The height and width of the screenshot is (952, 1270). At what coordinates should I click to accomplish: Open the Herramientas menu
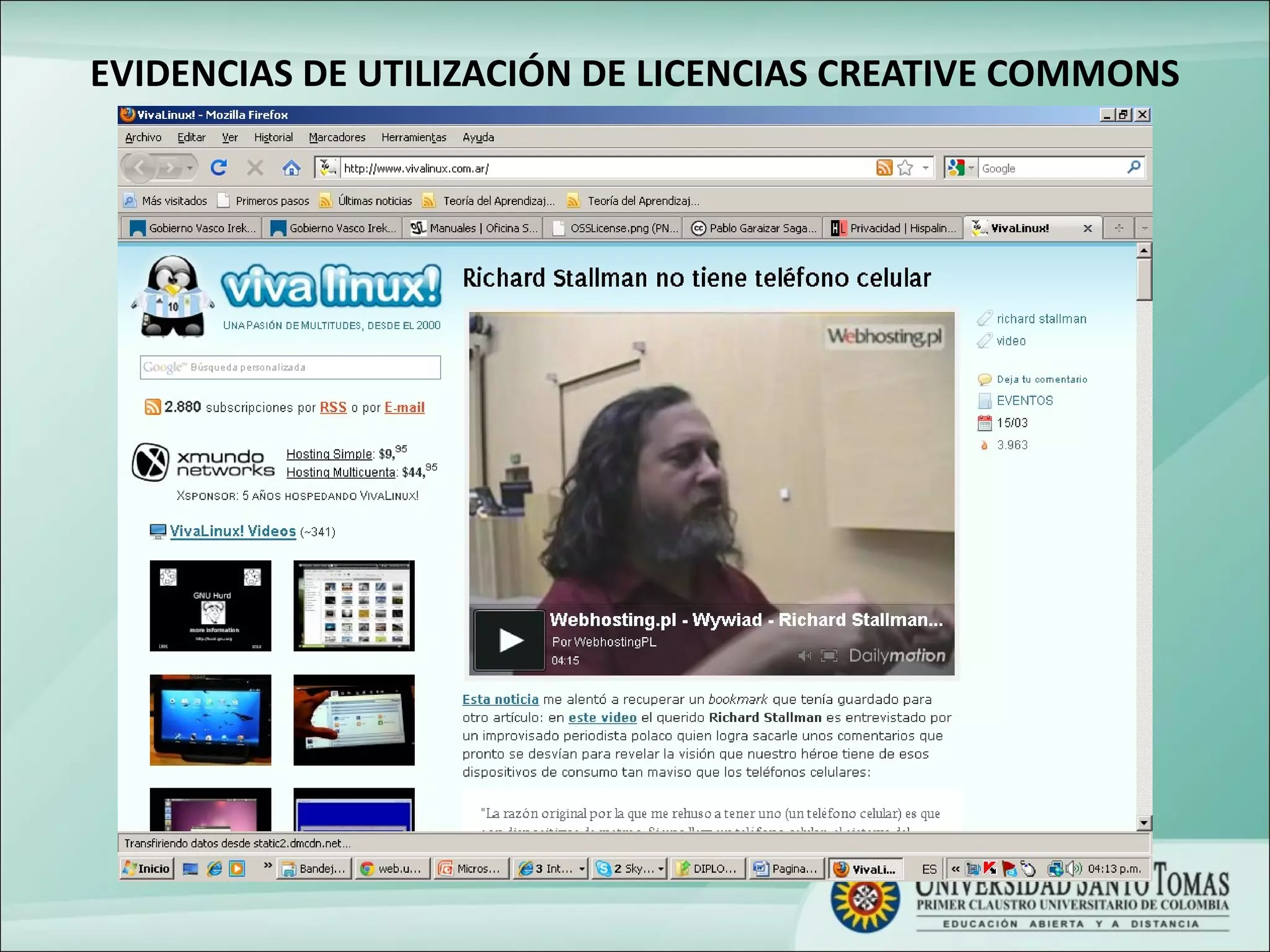pyautogui.click(x=414, y=137)
